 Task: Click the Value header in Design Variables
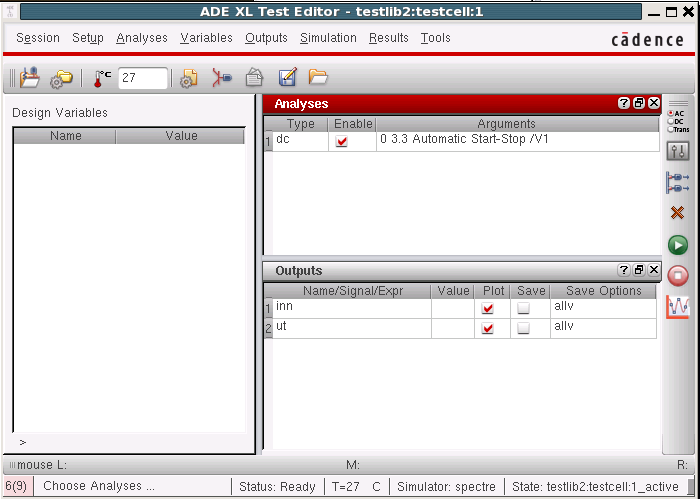click(181, 136)
